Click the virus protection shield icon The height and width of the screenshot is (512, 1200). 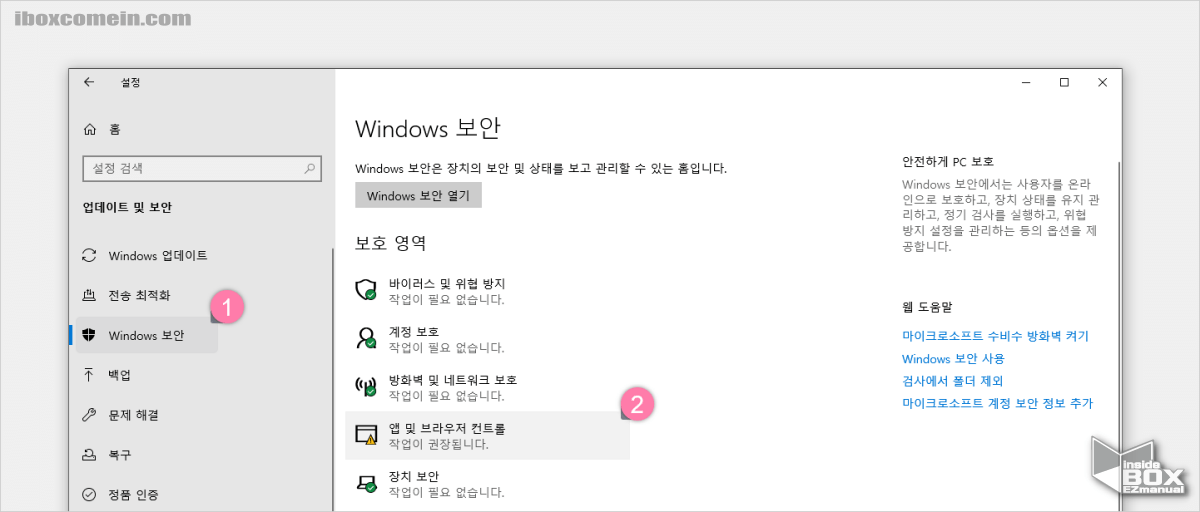[x=366, y=290]
